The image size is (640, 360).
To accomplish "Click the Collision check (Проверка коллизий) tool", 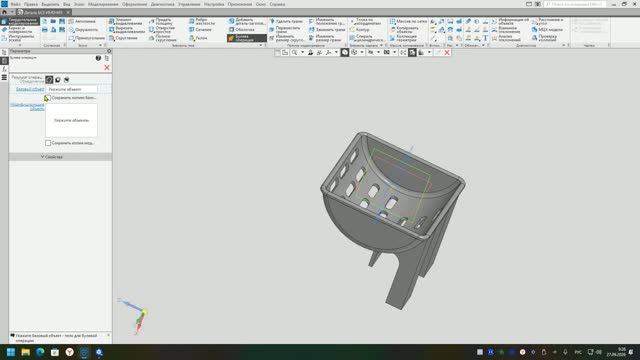I will click(545, 38).
